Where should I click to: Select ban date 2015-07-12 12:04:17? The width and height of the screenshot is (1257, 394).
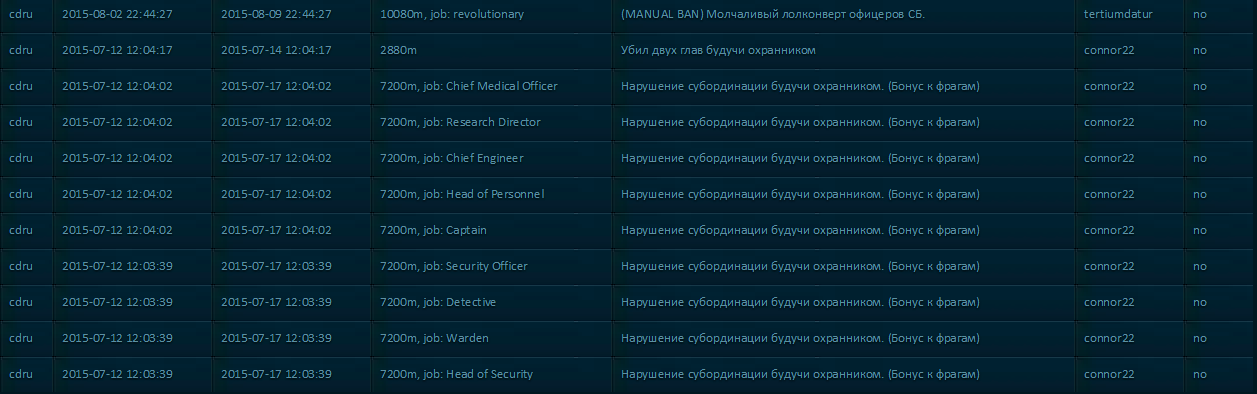pos(117,50)
